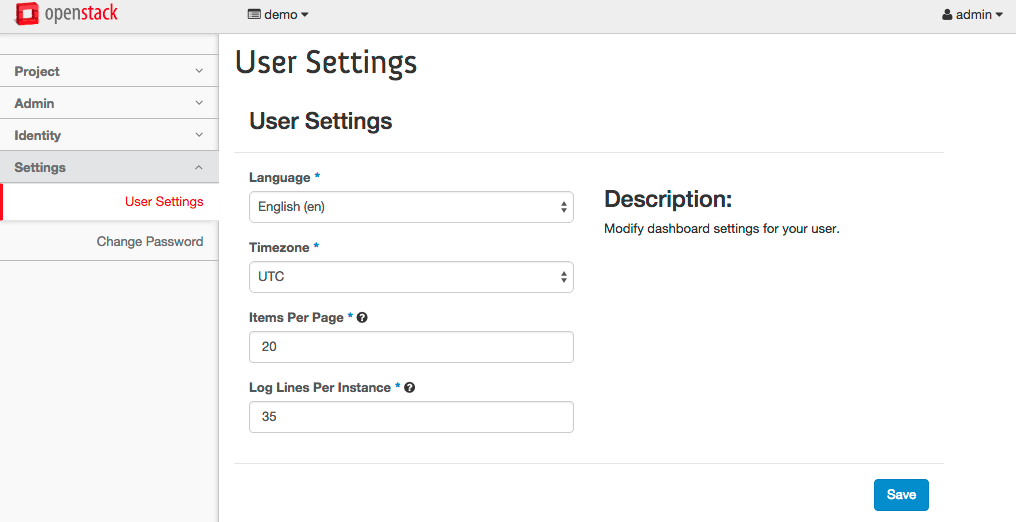Click the Settings chevron arrow
The height and width of the screenshot is (522, 1016).
pos(199,167)
